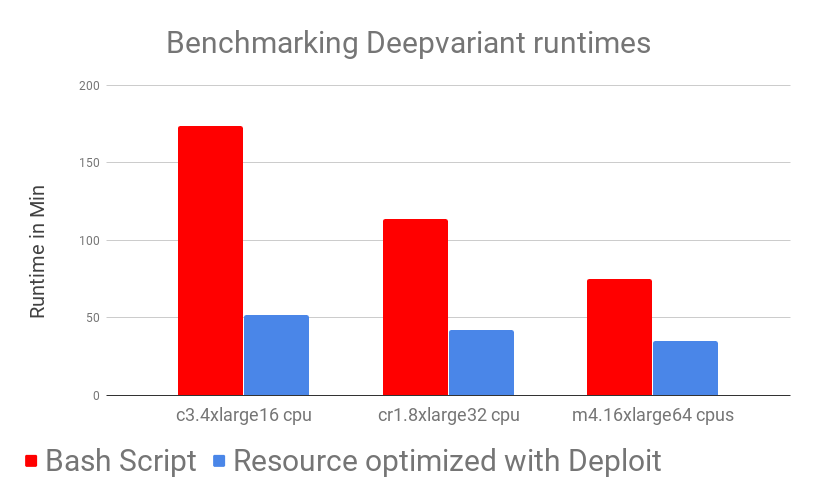Screen dimensions: 816x504
Task: Click the 200 y-axis tick label
Action: [89, 86]
